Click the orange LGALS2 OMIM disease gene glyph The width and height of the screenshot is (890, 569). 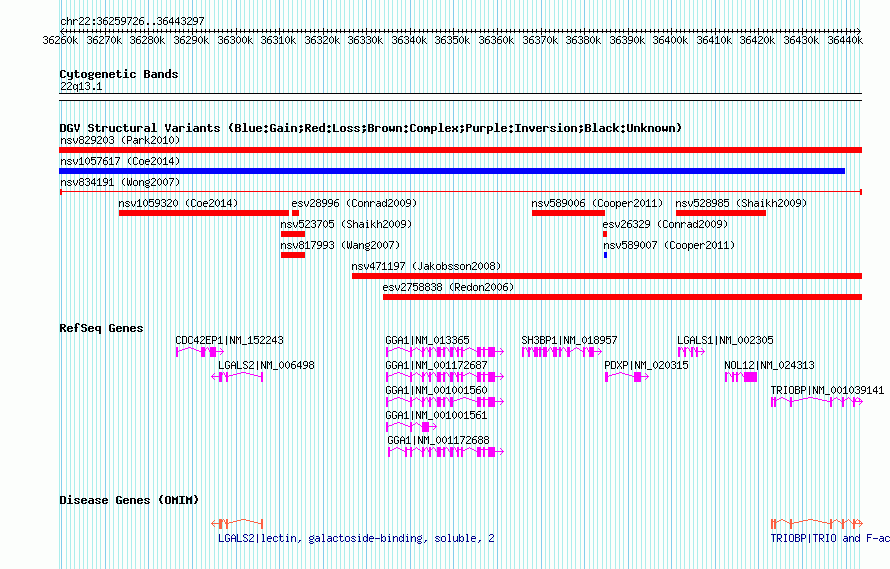click(237, 524)
